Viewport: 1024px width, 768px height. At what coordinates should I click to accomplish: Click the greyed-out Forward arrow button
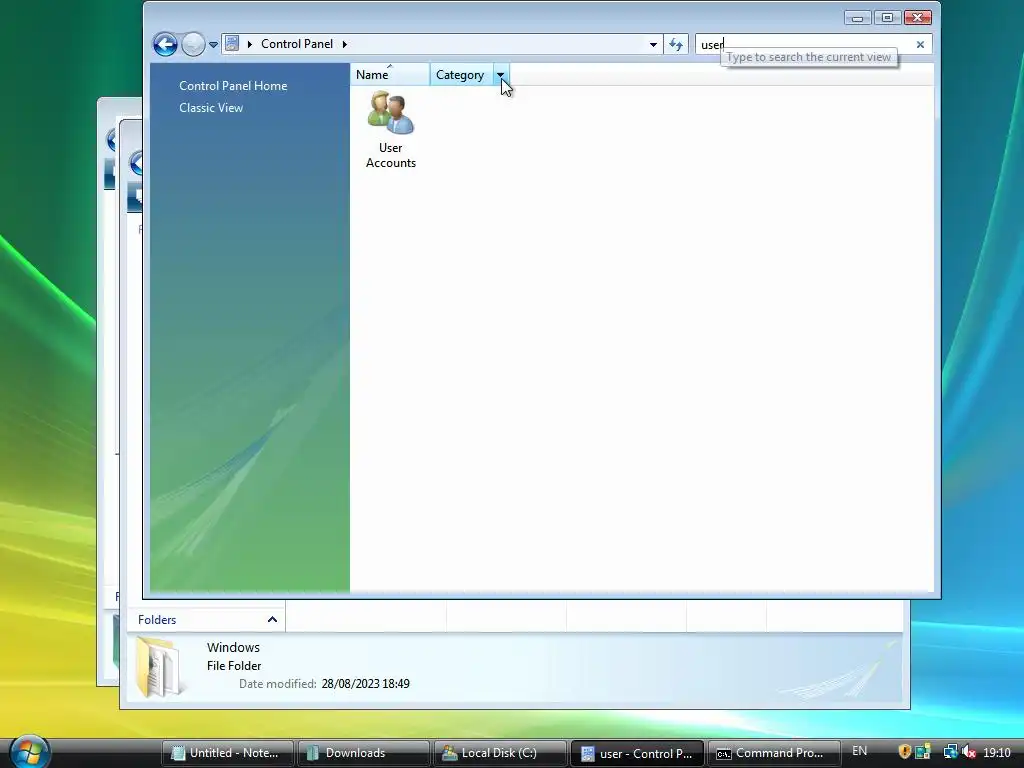193,44
